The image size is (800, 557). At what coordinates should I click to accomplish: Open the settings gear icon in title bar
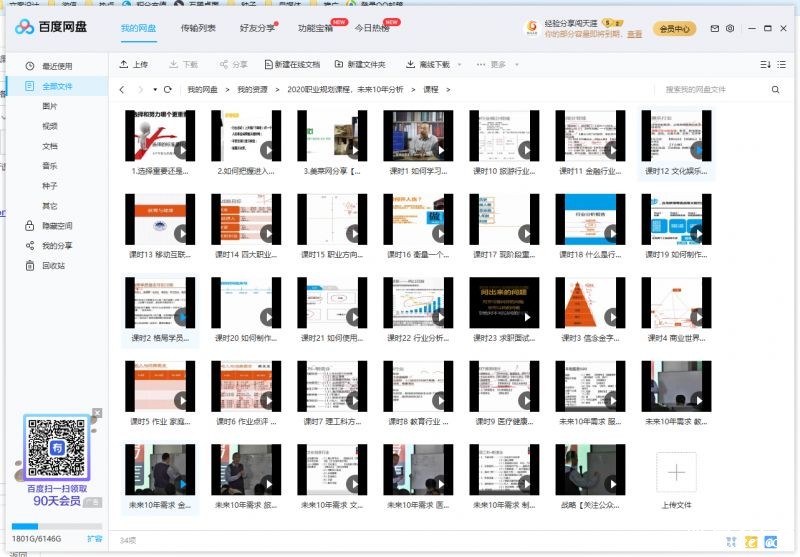click(730, 29)
